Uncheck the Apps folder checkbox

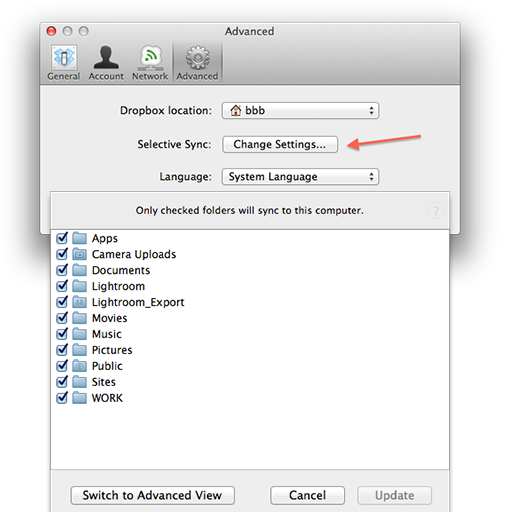[x=62, y=238]
